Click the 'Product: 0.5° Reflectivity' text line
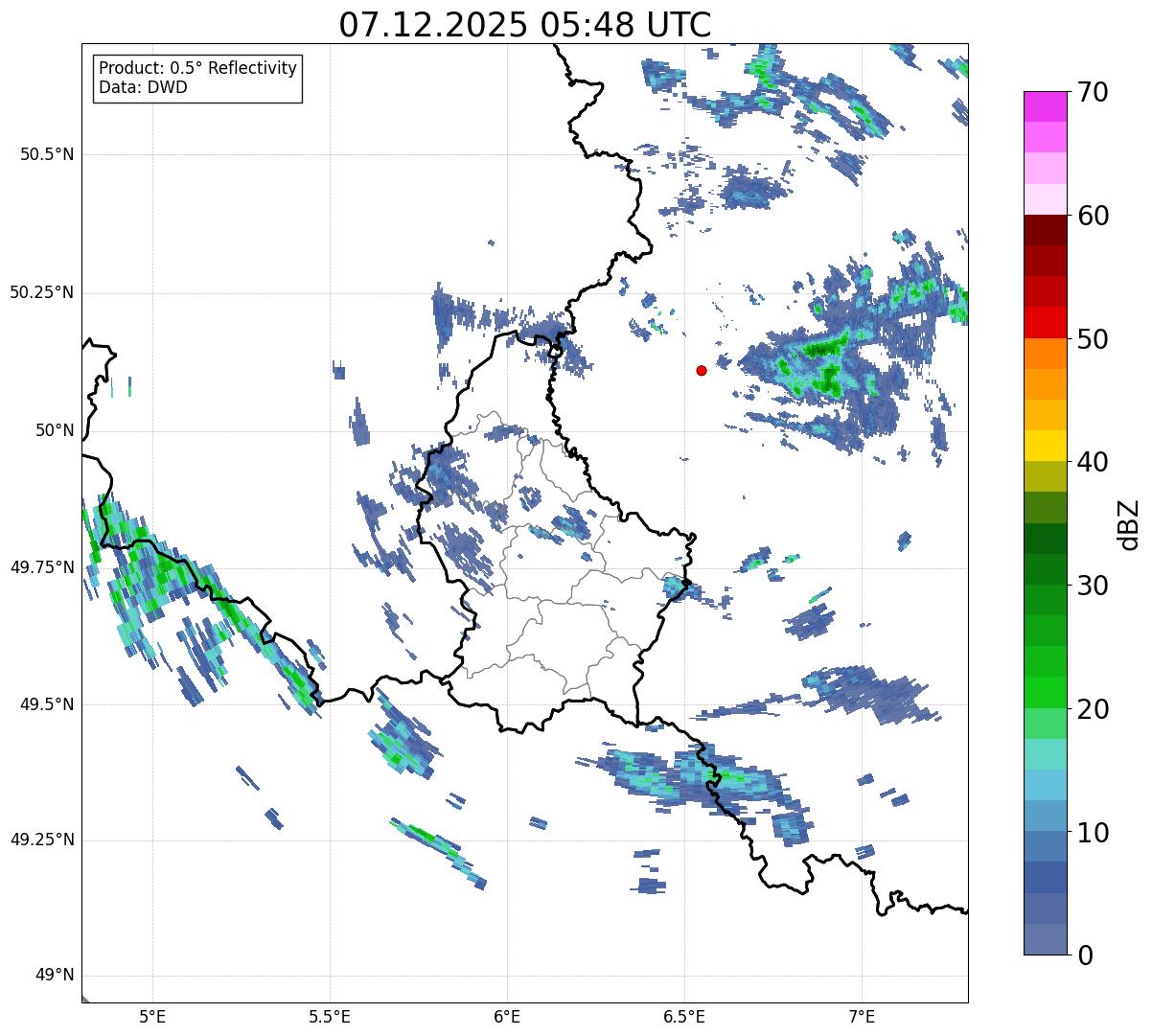 coord(197,69)
